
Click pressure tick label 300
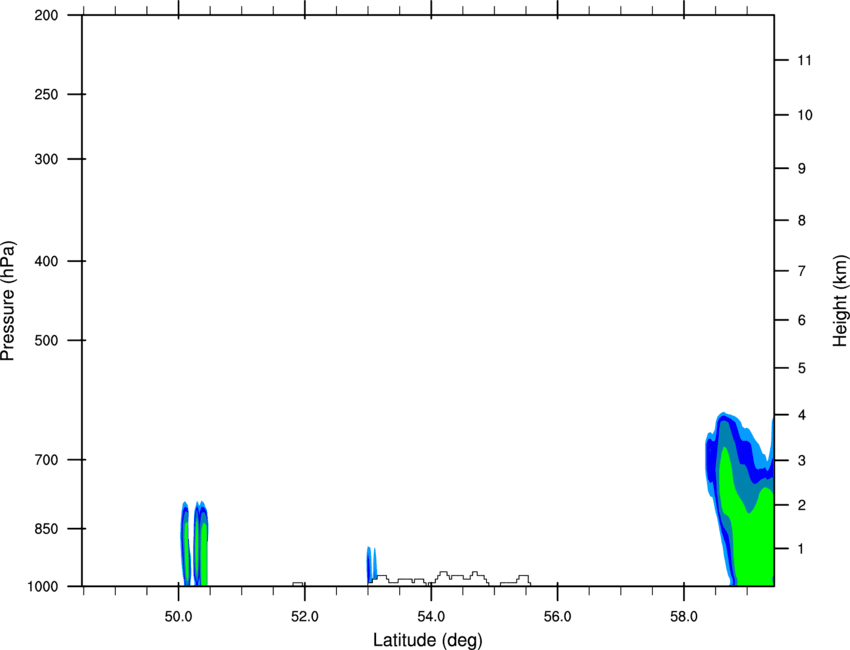[46, 159]
